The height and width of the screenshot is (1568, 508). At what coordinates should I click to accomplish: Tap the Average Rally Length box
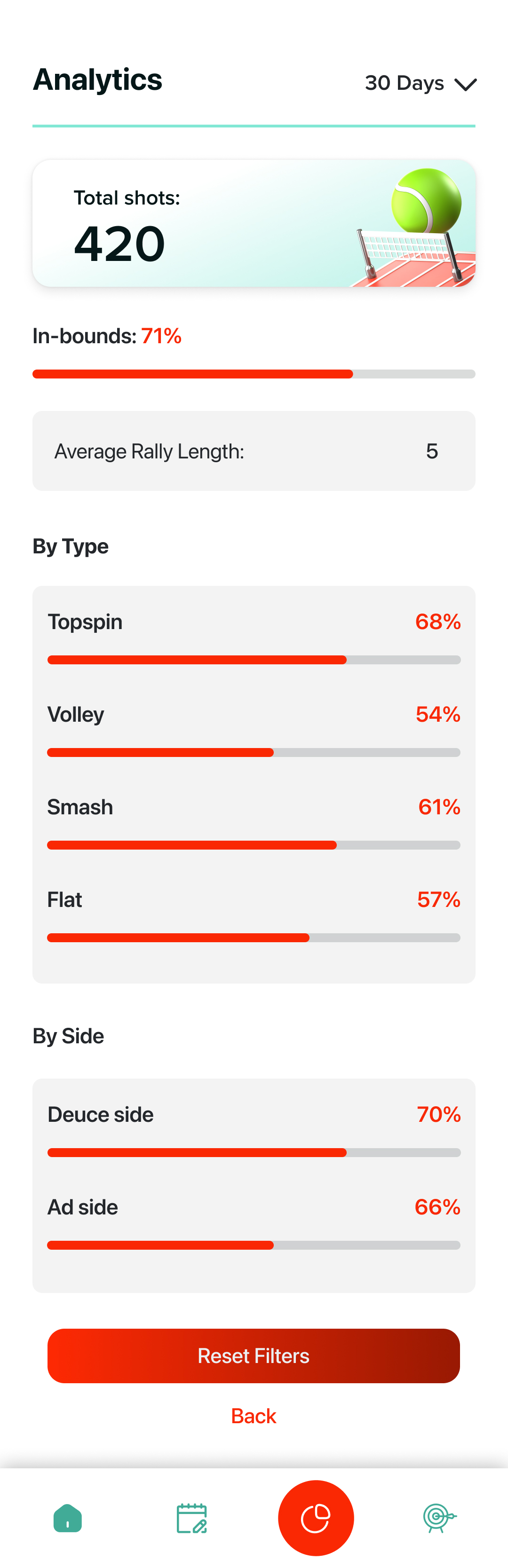(x=254, y=450)
